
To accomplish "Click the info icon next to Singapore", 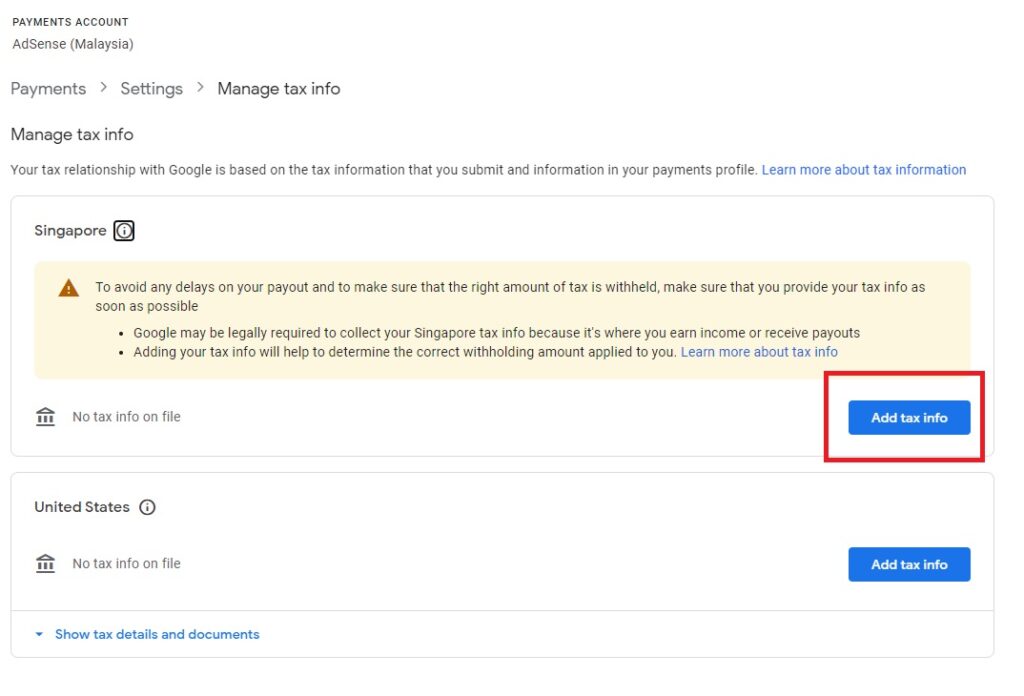I will pos(124,231).
